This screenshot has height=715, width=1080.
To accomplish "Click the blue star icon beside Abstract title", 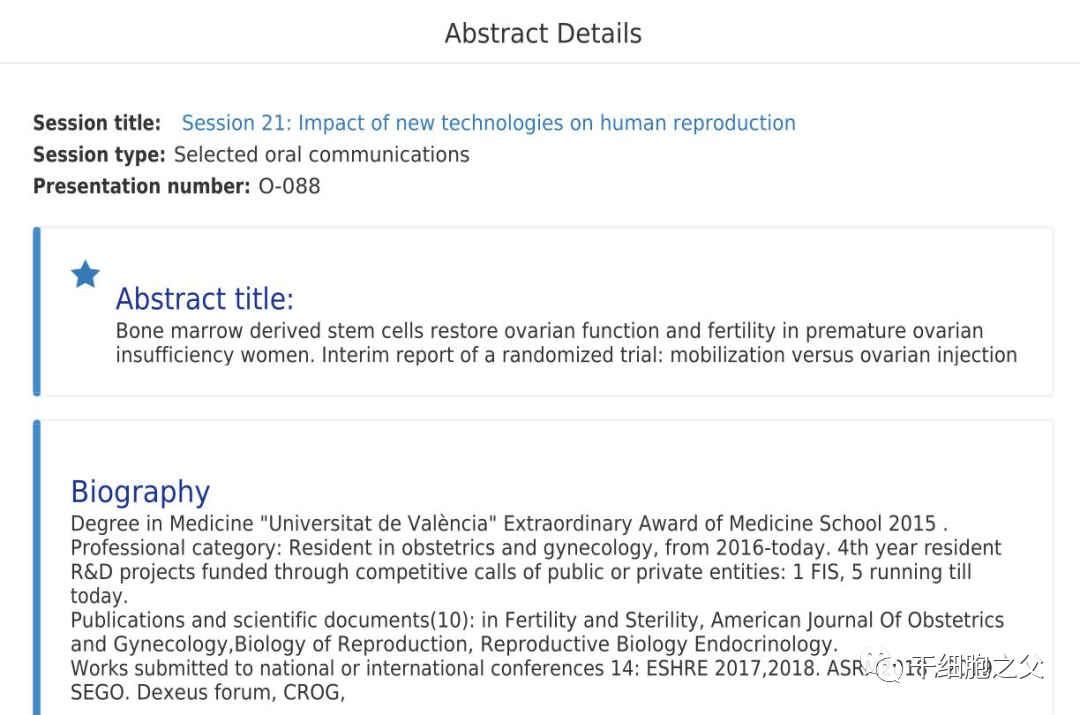I will click(x=85, y=274).
